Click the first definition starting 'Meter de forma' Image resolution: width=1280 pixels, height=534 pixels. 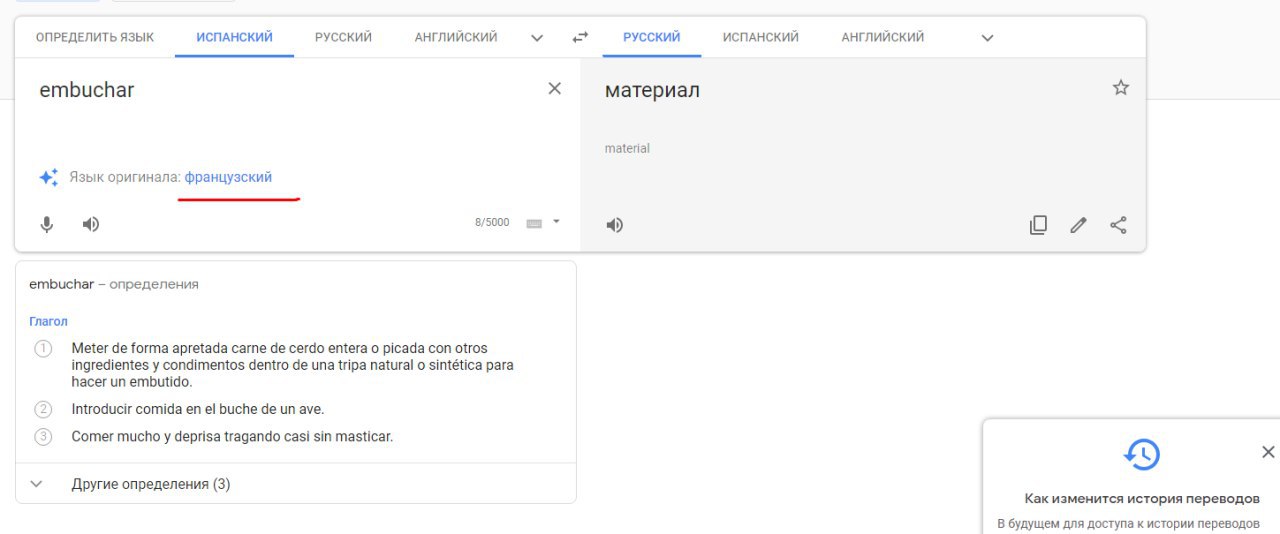click(292, 365)
